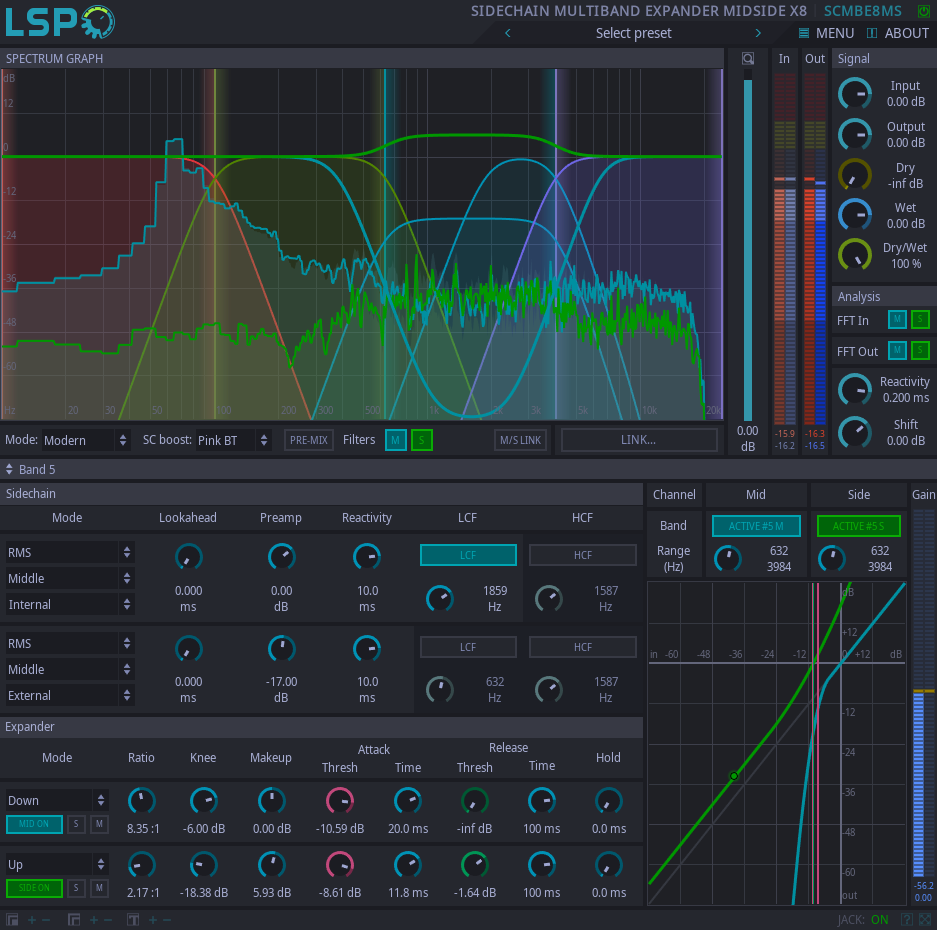Click the spectrum graph zoom magnifier icon
Viewport: 937px width, 930px height.
pos(747,59)
